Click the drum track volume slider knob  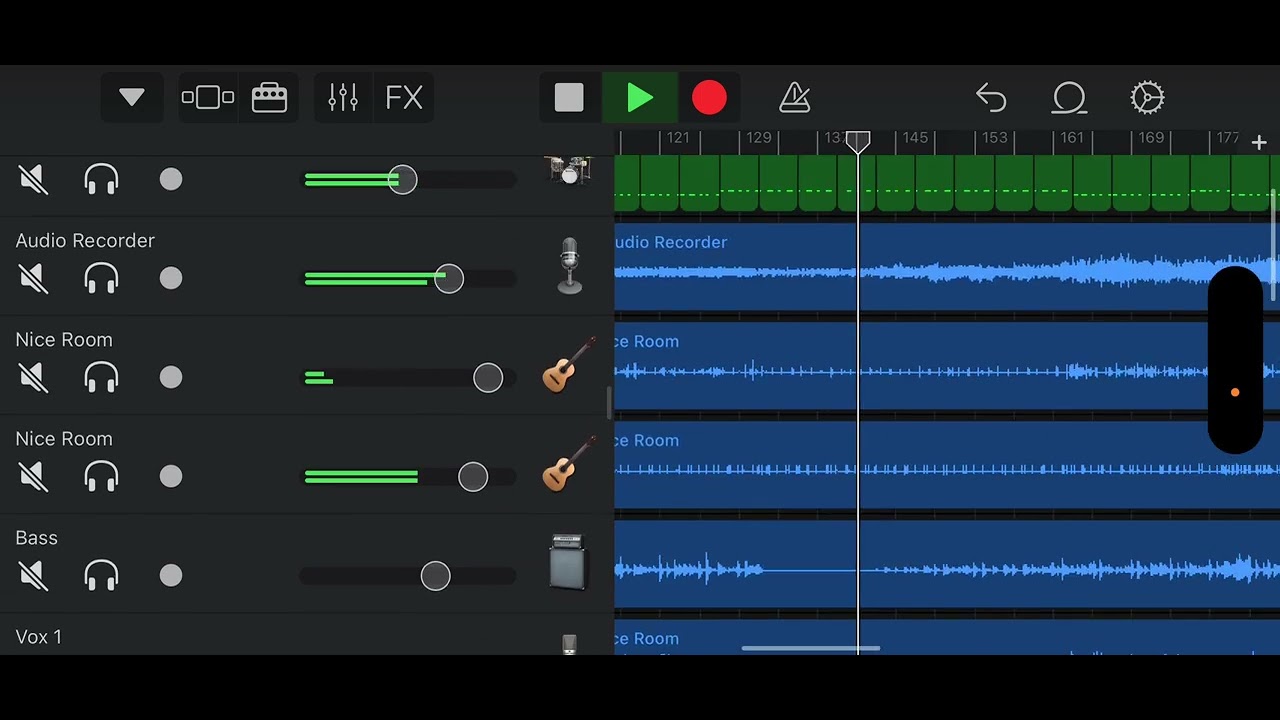pos(402,180)
